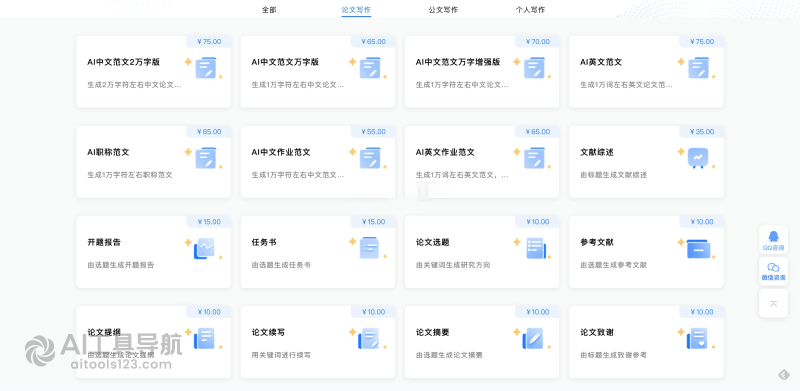Click the ¥15.00 price tag on 开题报告
800x391 pixels.
click(x=209, y=222)
